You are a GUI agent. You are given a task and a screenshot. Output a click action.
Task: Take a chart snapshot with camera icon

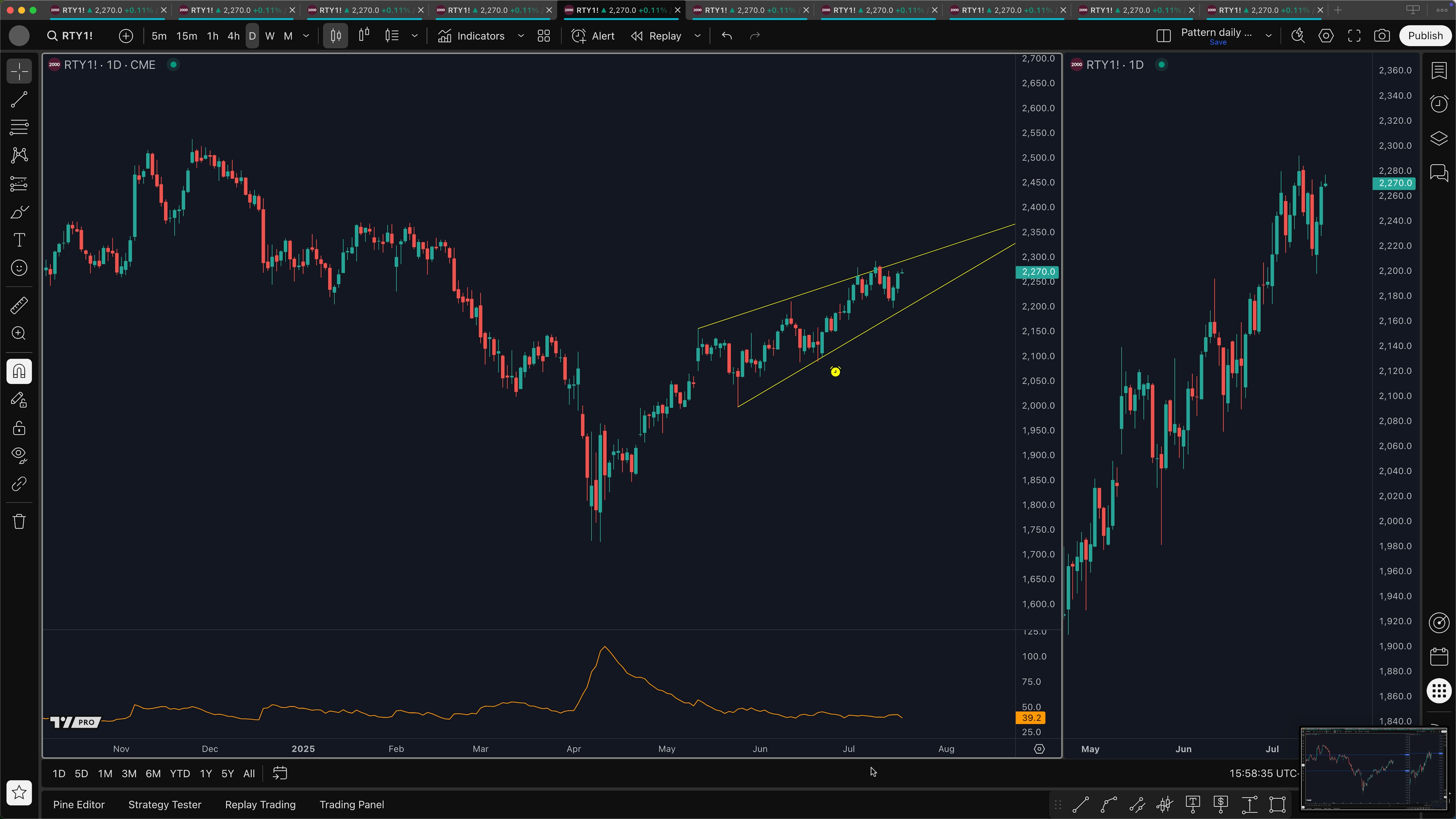pyautogui.click(x=1382, y=36)
